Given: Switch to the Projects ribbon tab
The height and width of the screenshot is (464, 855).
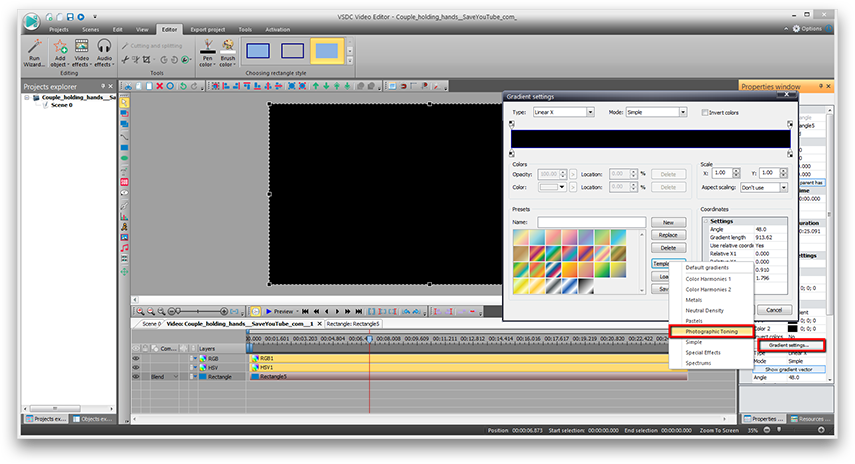Looking at the screenshot, I should coord(59,29).
